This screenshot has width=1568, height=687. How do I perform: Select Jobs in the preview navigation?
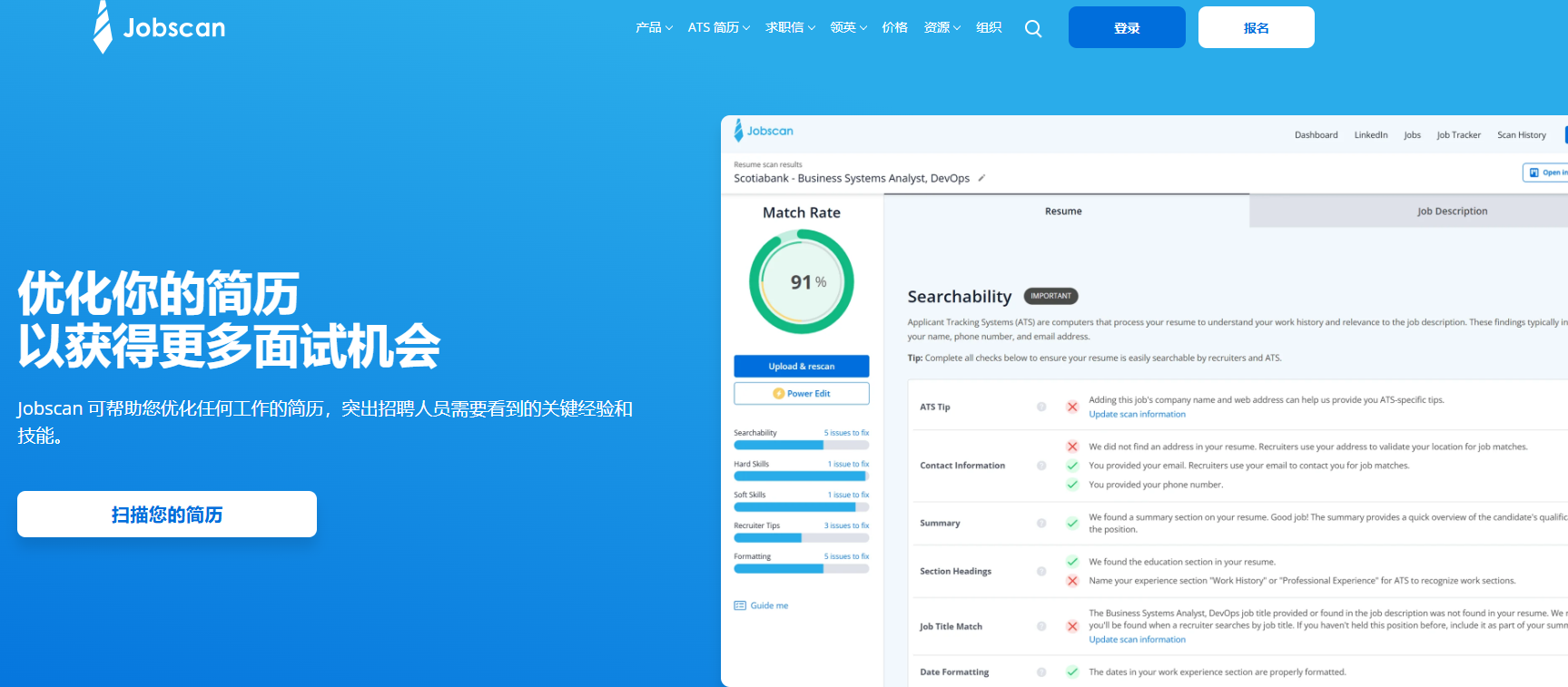tap(1412, 135)
